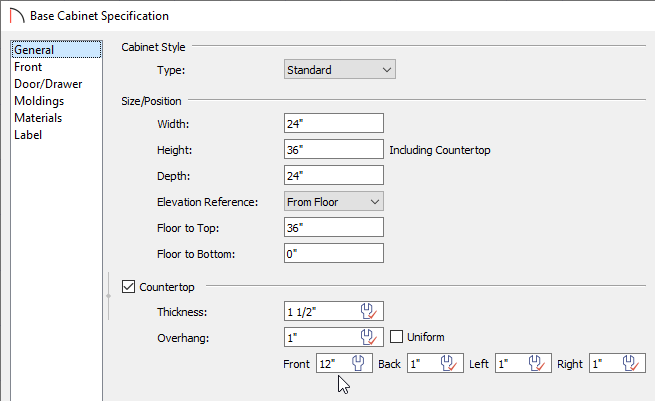Image resolution: width=655 pixels, height=401 pixels.
Task: Open the Door/Drawer panel
Action: [48, 84]
